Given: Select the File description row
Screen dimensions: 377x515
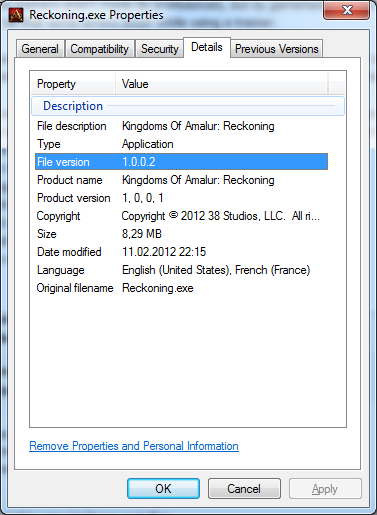Looking at the screenshot, I should click(181, 126).
